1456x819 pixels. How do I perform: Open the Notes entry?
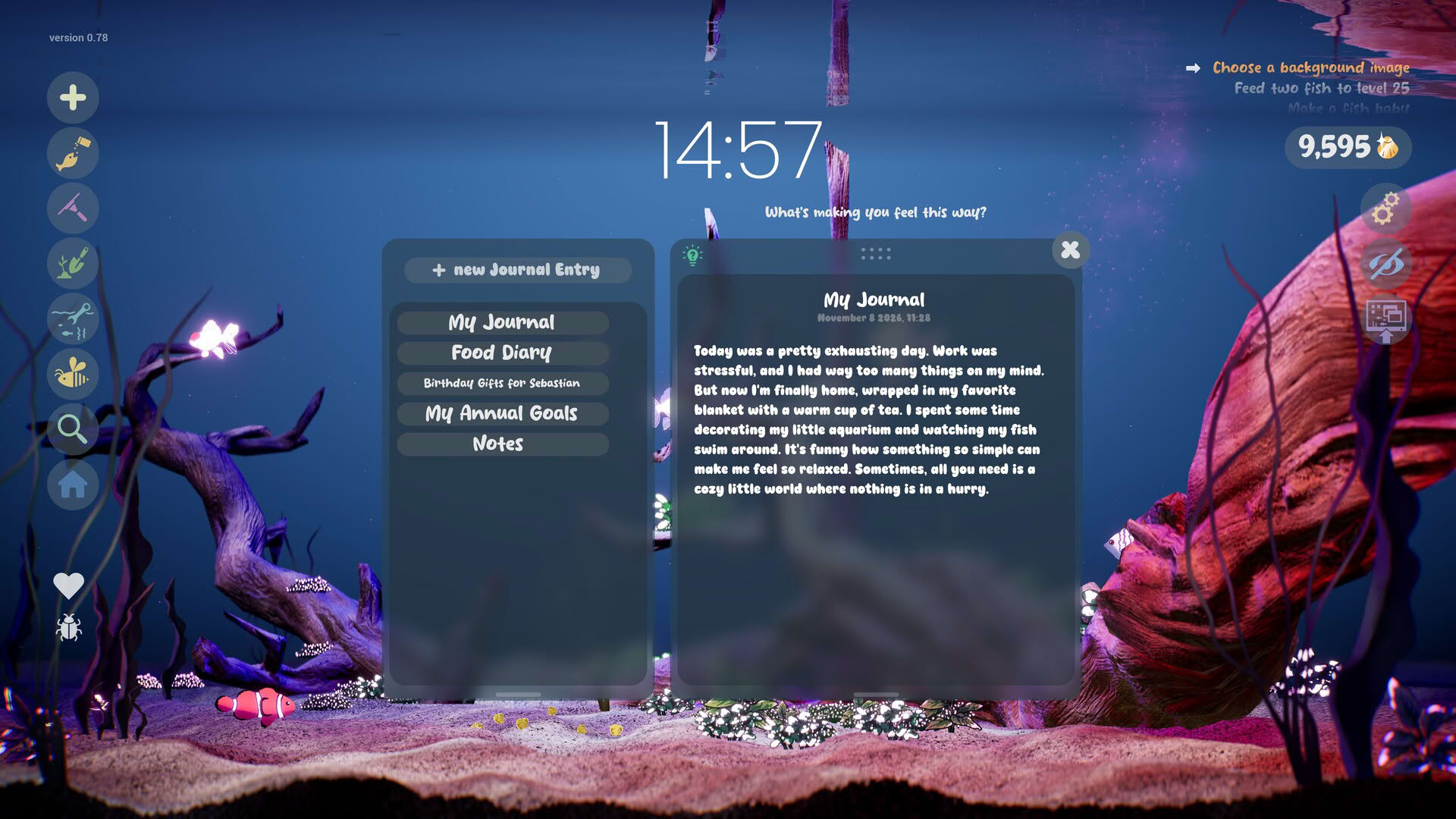click(502, 444)
